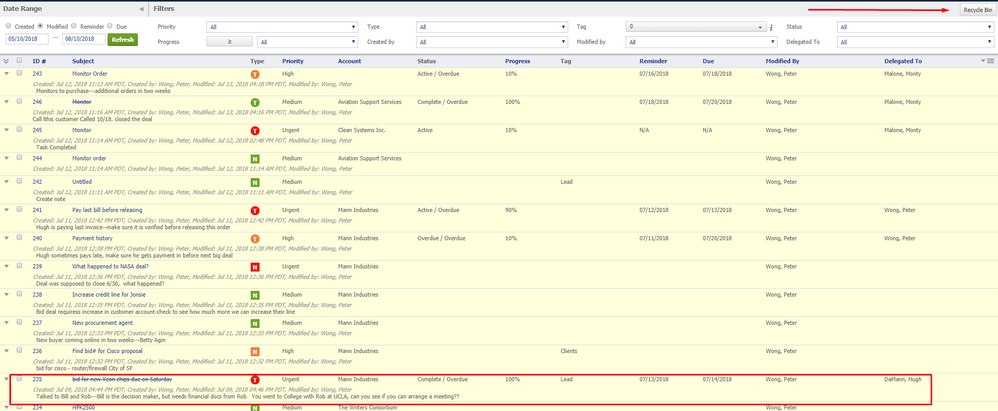
Task: Check the checkbox for item 241
Action: click(x=19, y=210)
